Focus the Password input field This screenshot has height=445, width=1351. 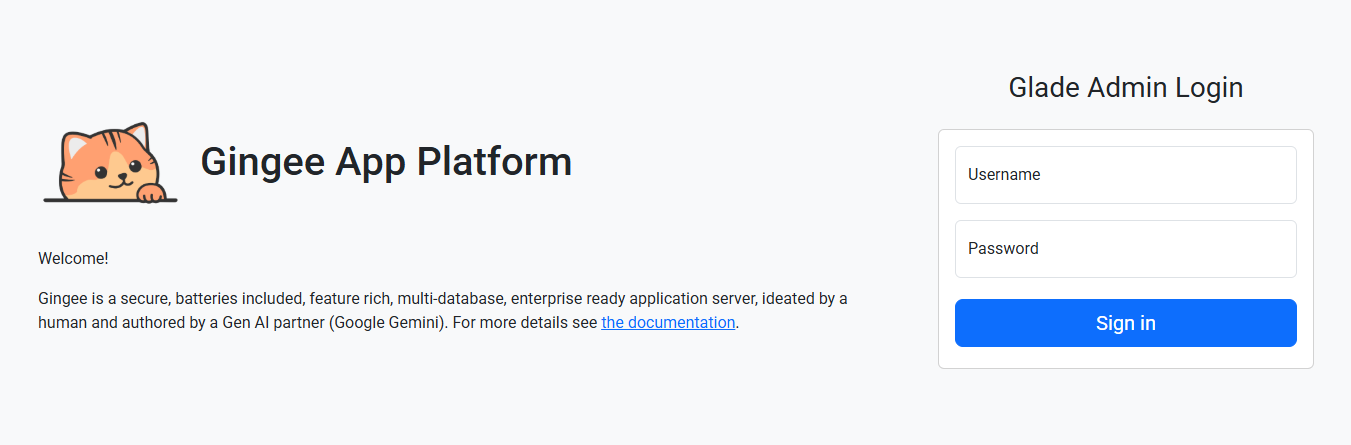(x=1125, y=249)
